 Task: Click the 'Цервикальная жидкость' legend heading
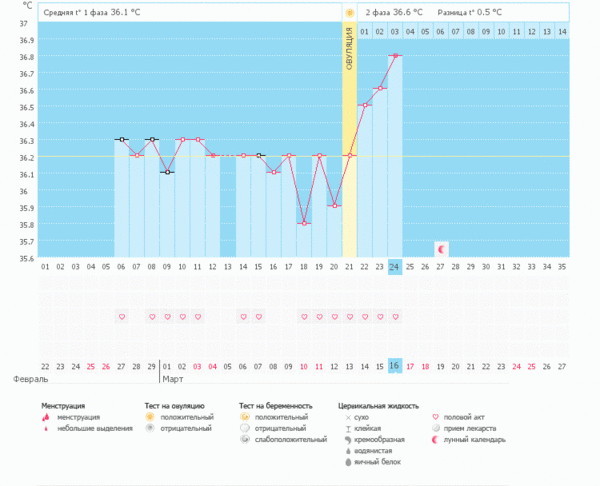click(x=378, y=406)
